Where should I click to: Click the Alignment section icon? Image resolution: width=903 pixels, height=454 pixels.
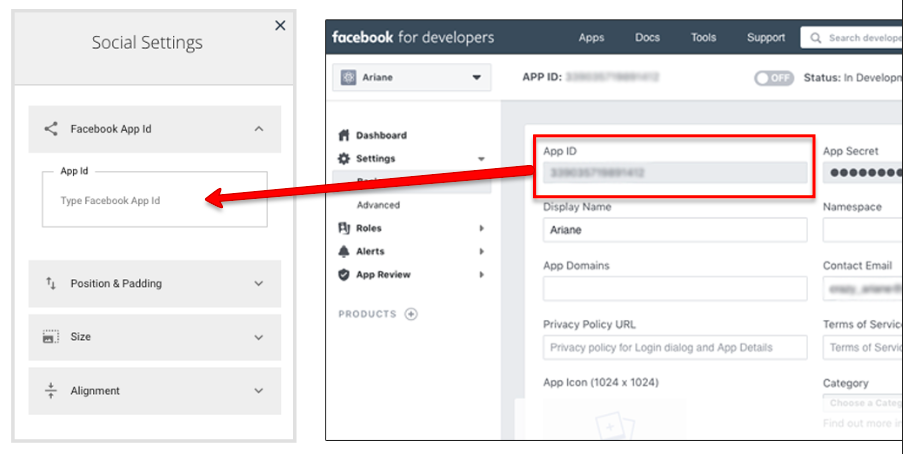point(51,390)
